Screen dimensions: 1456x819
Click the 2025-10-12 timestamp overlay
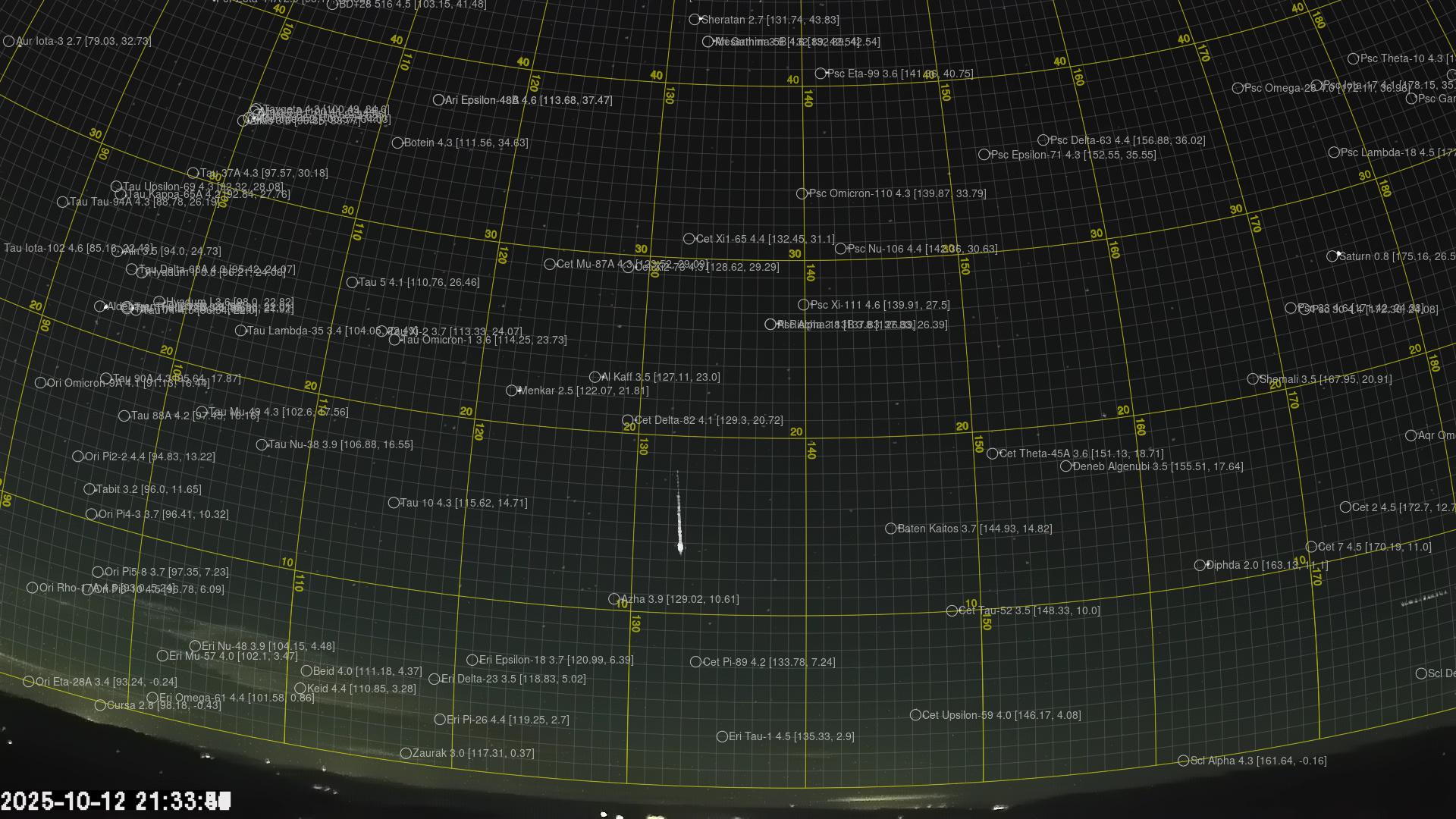pyautogui.click(x=115, y=801)
